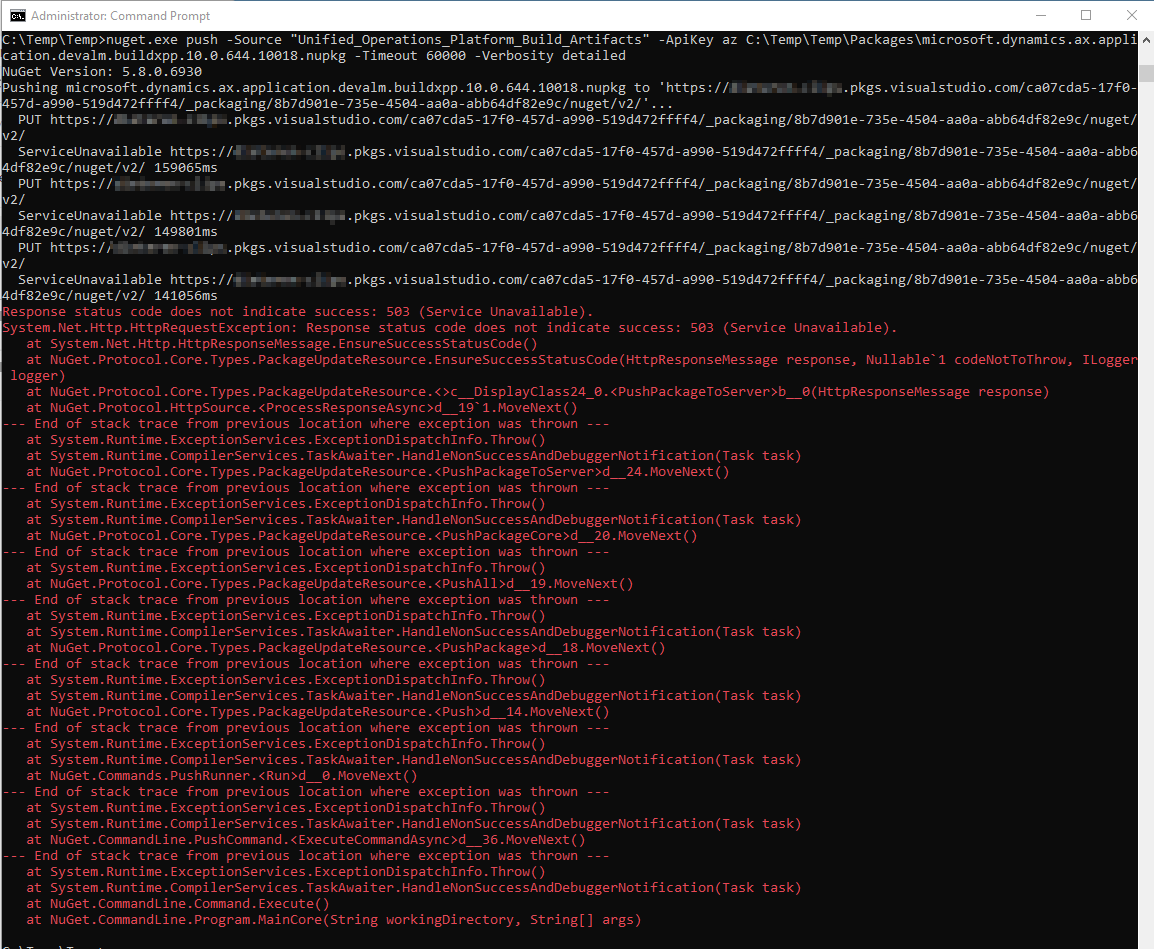The width and height of the screenshot is (1154, 949).
Task: Click the '<PushPackageCore>d__20.MoveNext()' line
Action: point(361,536)
